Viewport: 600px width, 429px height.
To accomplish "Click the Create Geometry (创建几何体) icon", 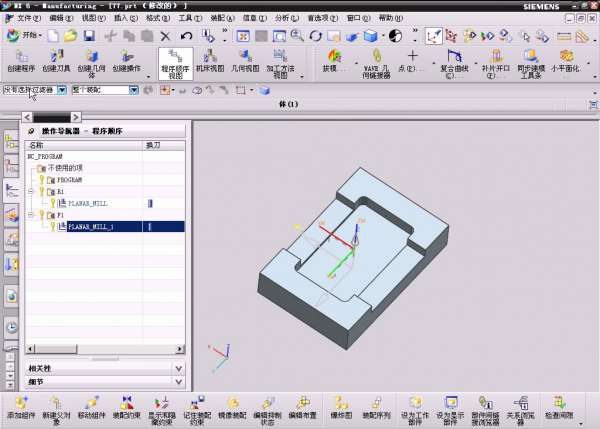I will pos(91,64).
